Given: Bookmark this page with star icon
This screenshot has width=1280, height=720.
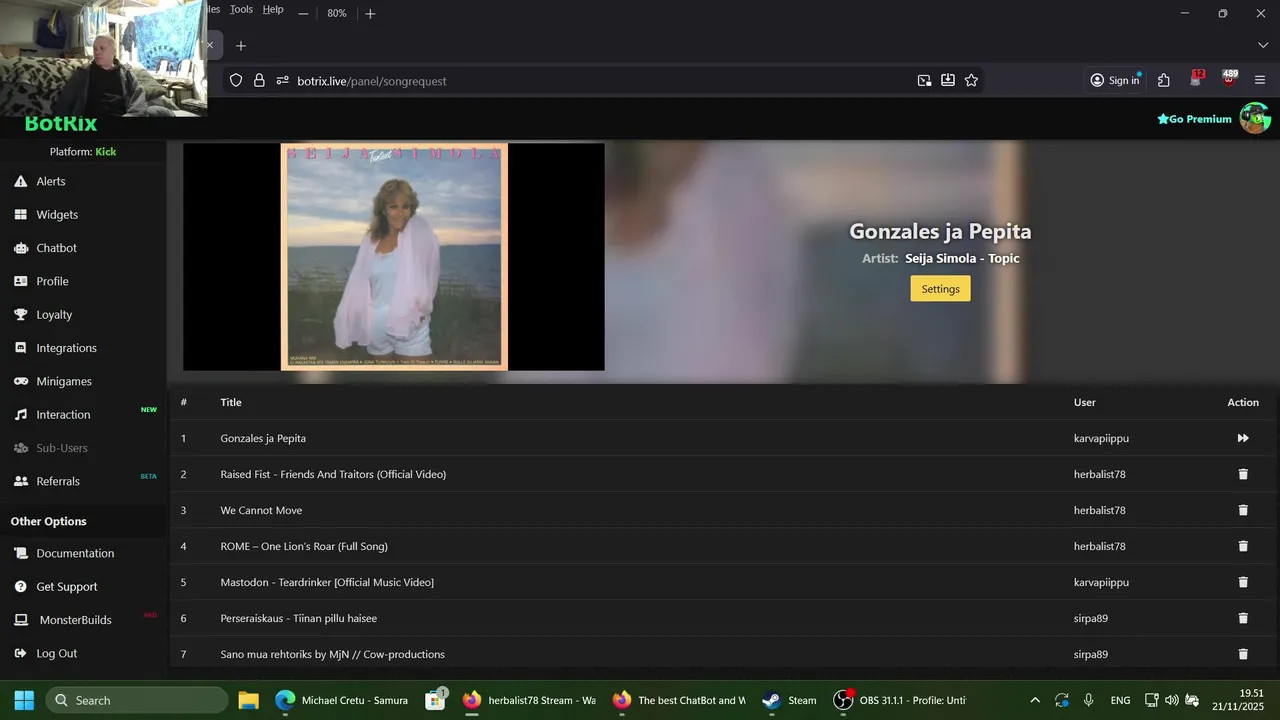Looking at the screenshot, I should pyautogui.click(x=971, y=80).
